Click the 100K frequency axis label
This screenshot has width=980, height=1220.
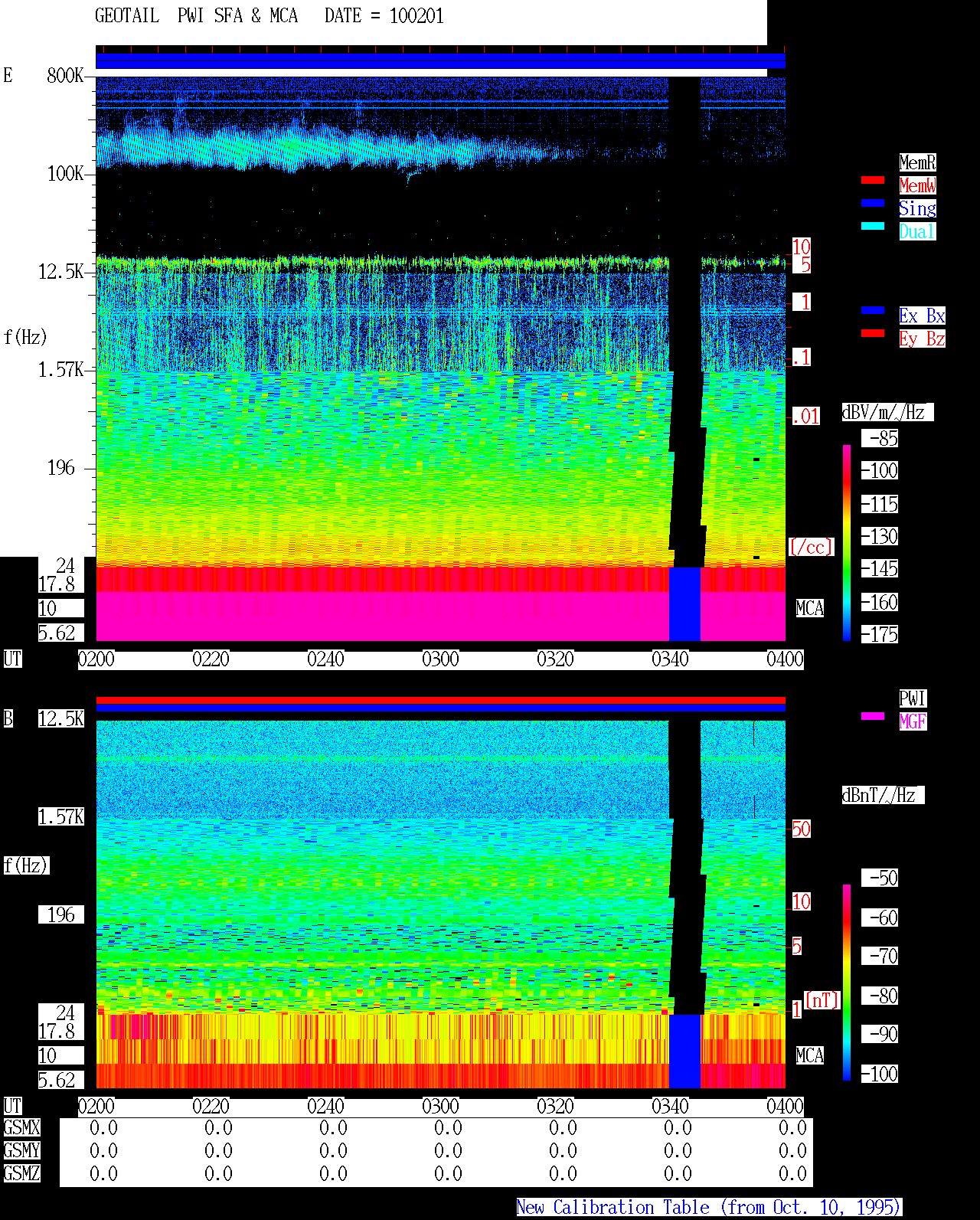(65, 173)
